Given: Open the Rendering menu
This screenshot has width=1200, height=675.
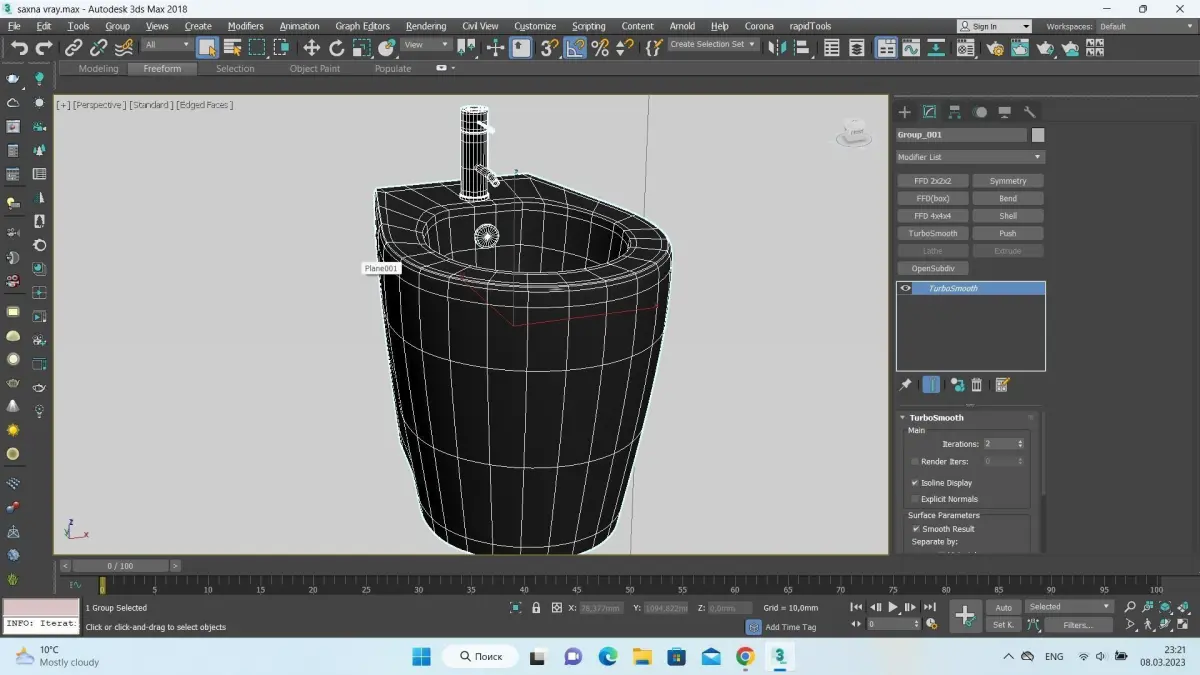Looking at the screenshot, I should point(426,26).
